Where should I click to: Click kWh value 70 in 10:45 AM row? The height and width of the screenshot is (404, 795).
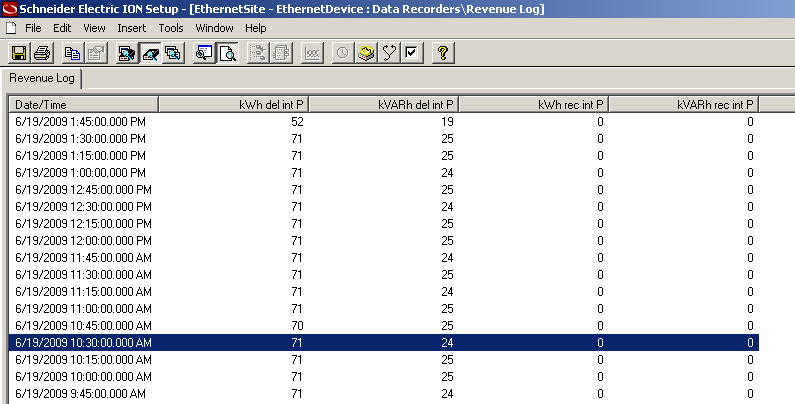point(297,325)
